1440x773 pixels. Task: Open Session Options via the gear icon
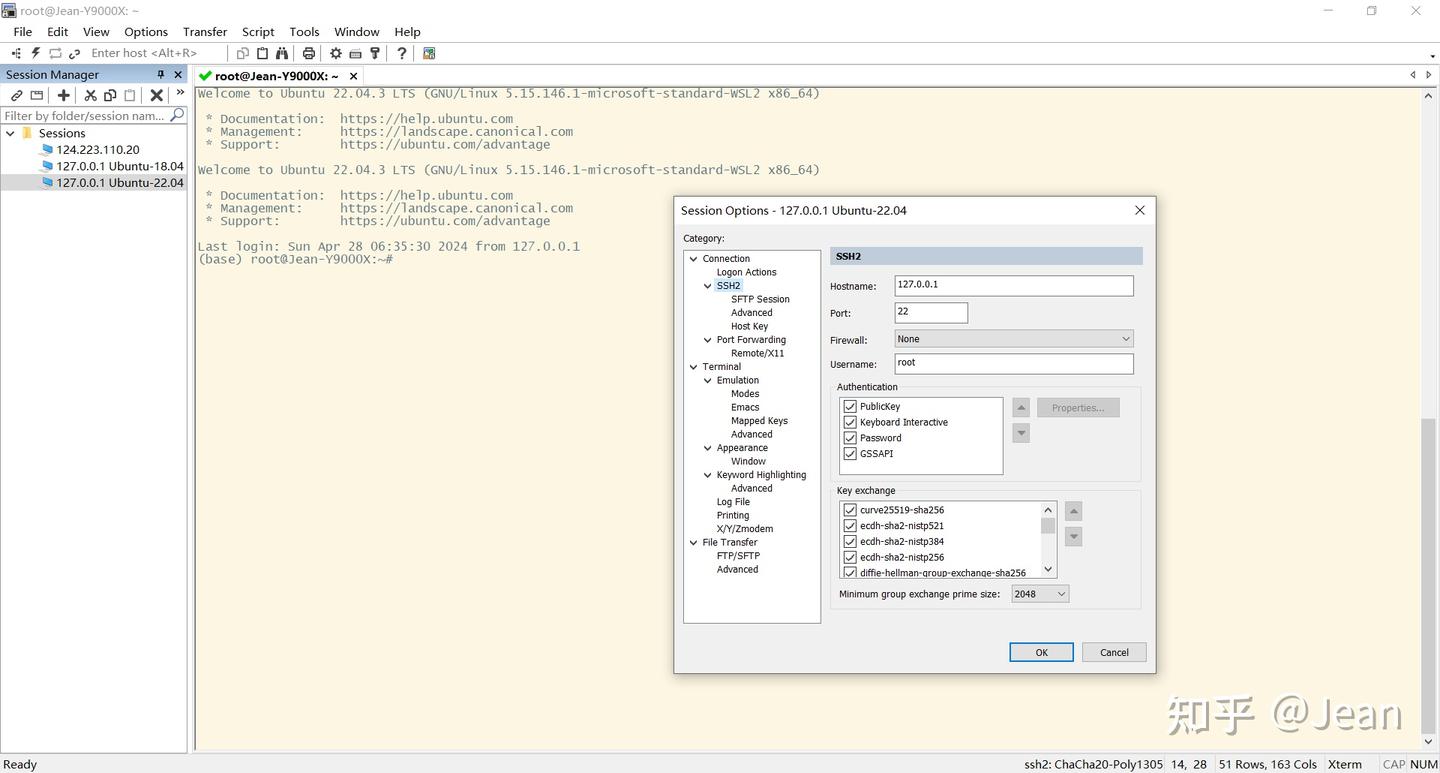coord(336,53)
